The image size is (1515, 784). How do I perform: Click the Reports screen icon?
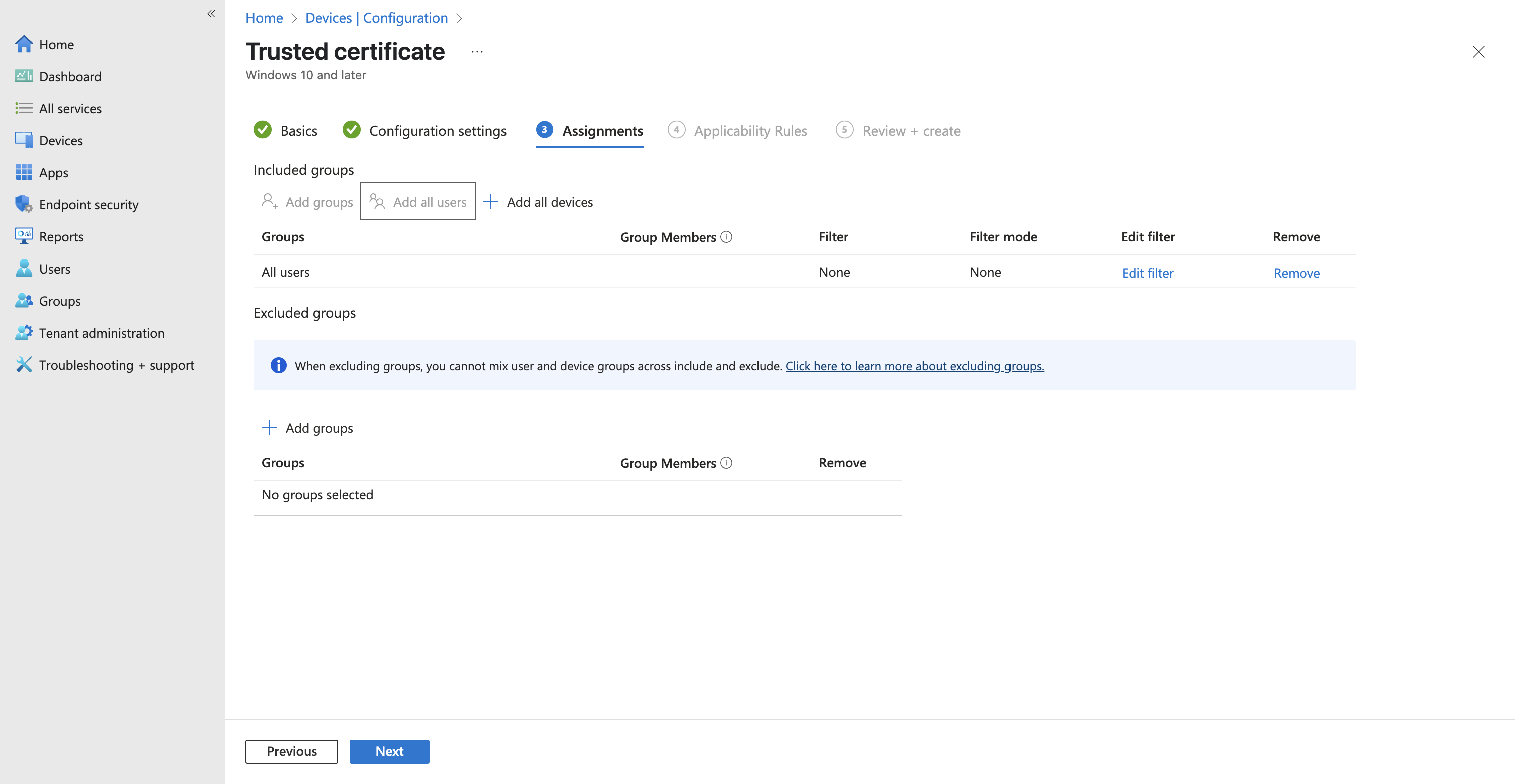[x=24, y=236]
